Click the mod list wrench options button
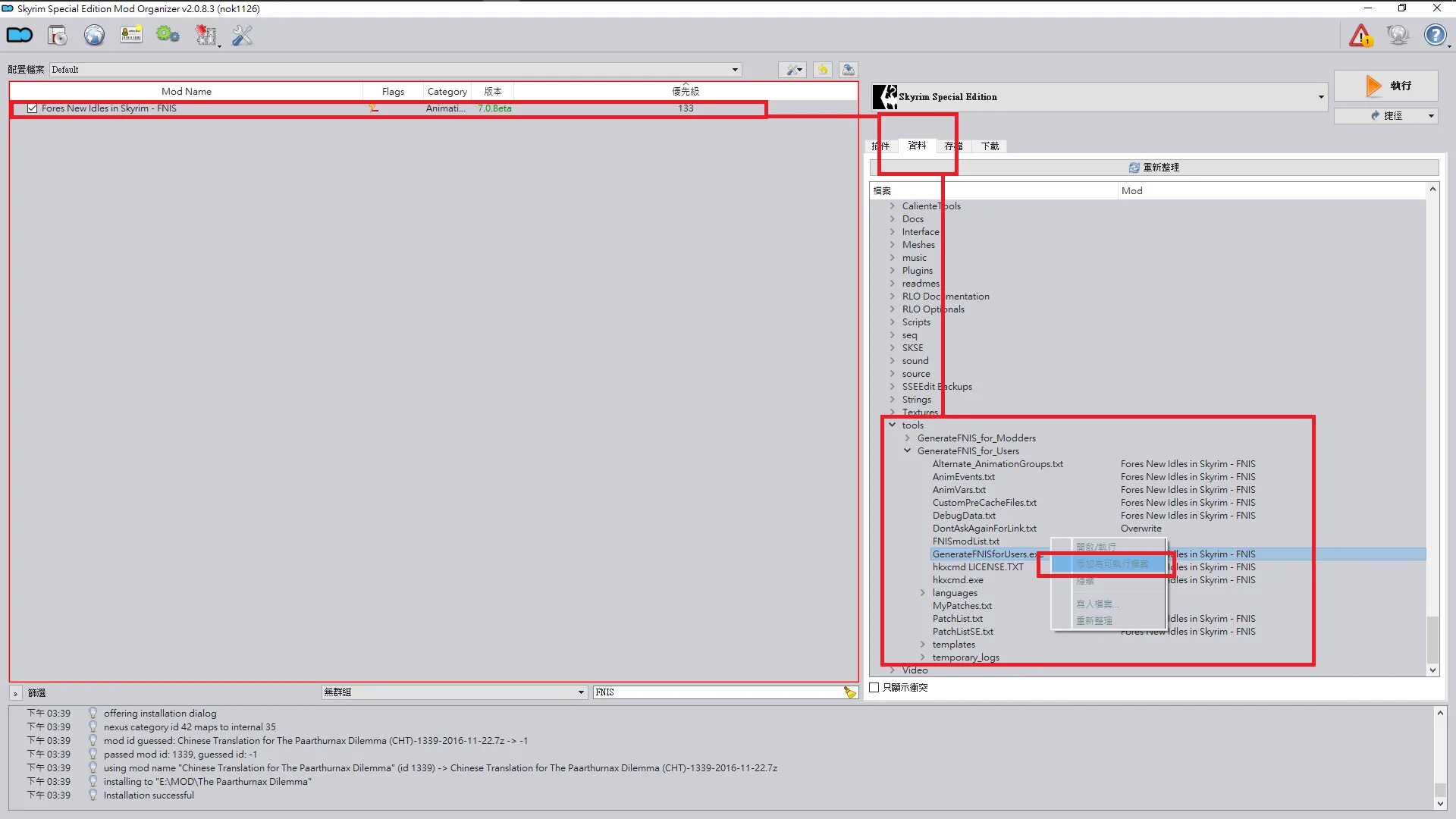Screen dimensions: 1456x819 [x=792, y=70]
